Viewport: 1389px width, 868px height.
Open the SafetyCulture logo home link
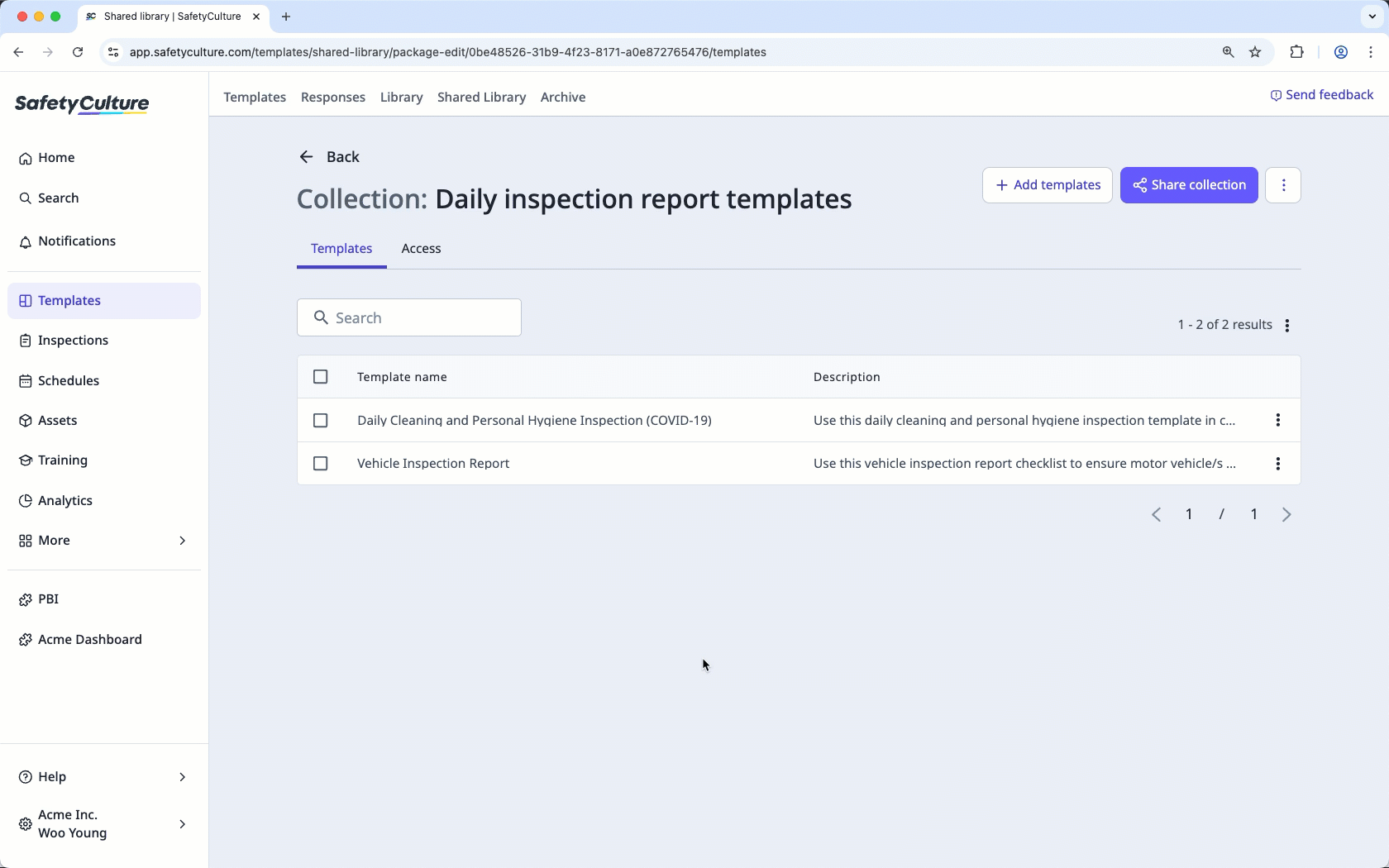coord(82,104)
